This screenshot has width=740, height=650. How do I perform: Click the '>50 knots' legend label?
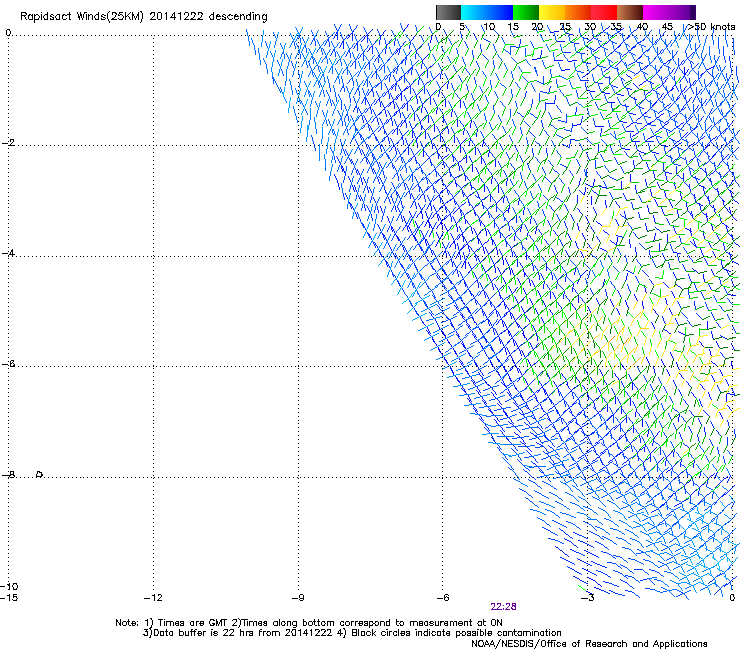click(x=711, y=27)
